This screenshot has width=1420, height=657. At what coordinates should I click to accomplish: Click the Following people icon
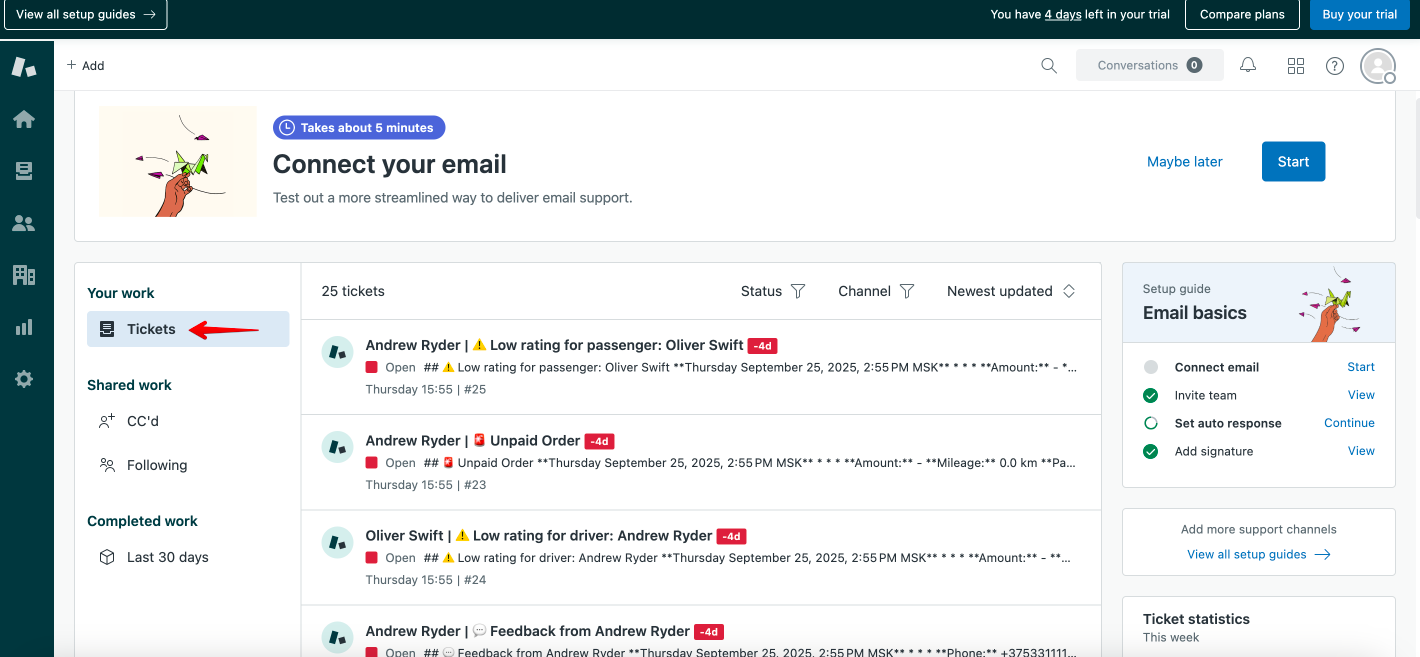tap(107, 465)
